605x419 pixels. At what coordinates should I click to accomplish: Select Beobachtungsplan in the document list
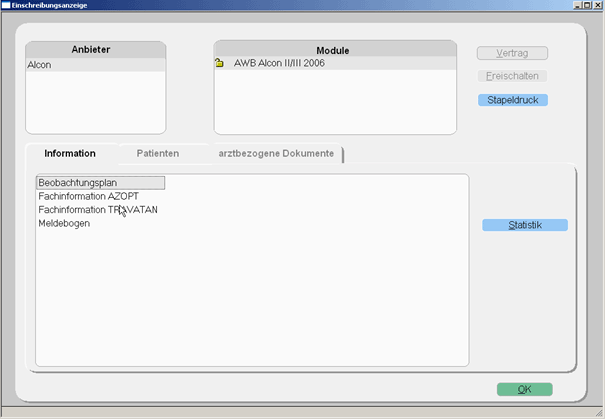coord(99,183)
